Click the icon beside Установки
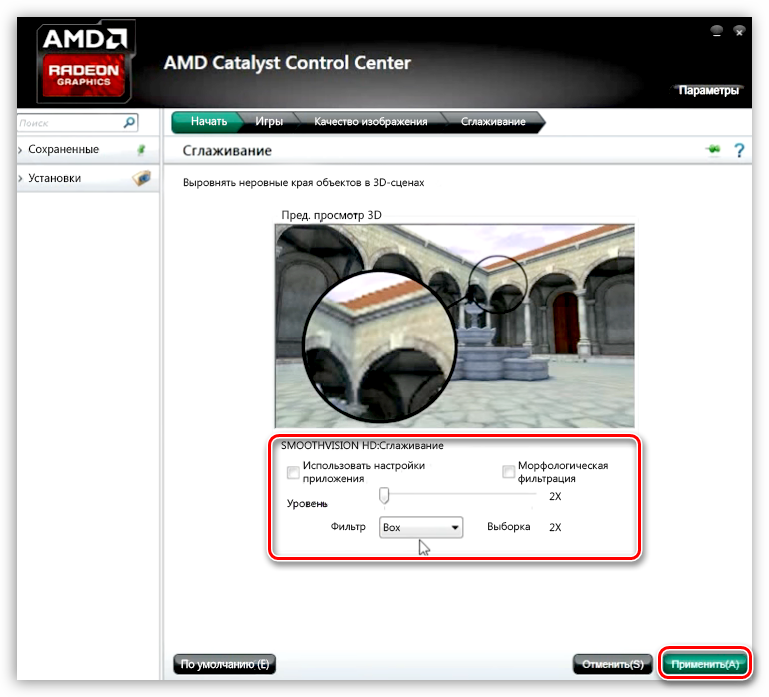The width and height of the screenshot is (769, 697). [x=142, y=178]
